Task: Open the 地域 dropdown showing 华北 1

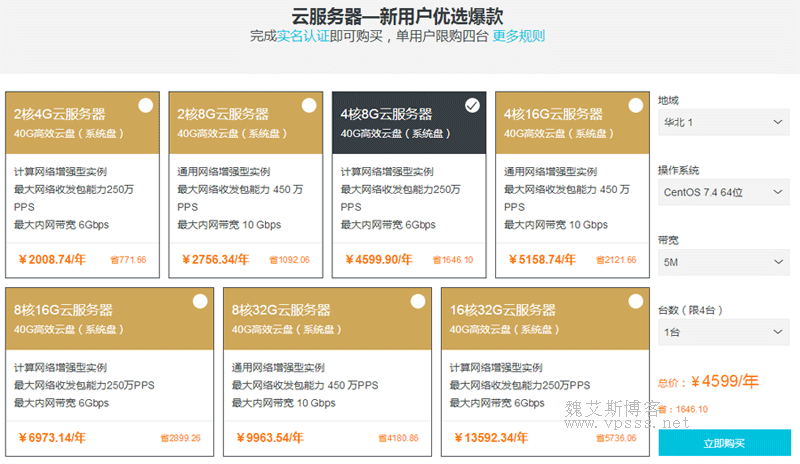Action: click(x=723, y=122)
